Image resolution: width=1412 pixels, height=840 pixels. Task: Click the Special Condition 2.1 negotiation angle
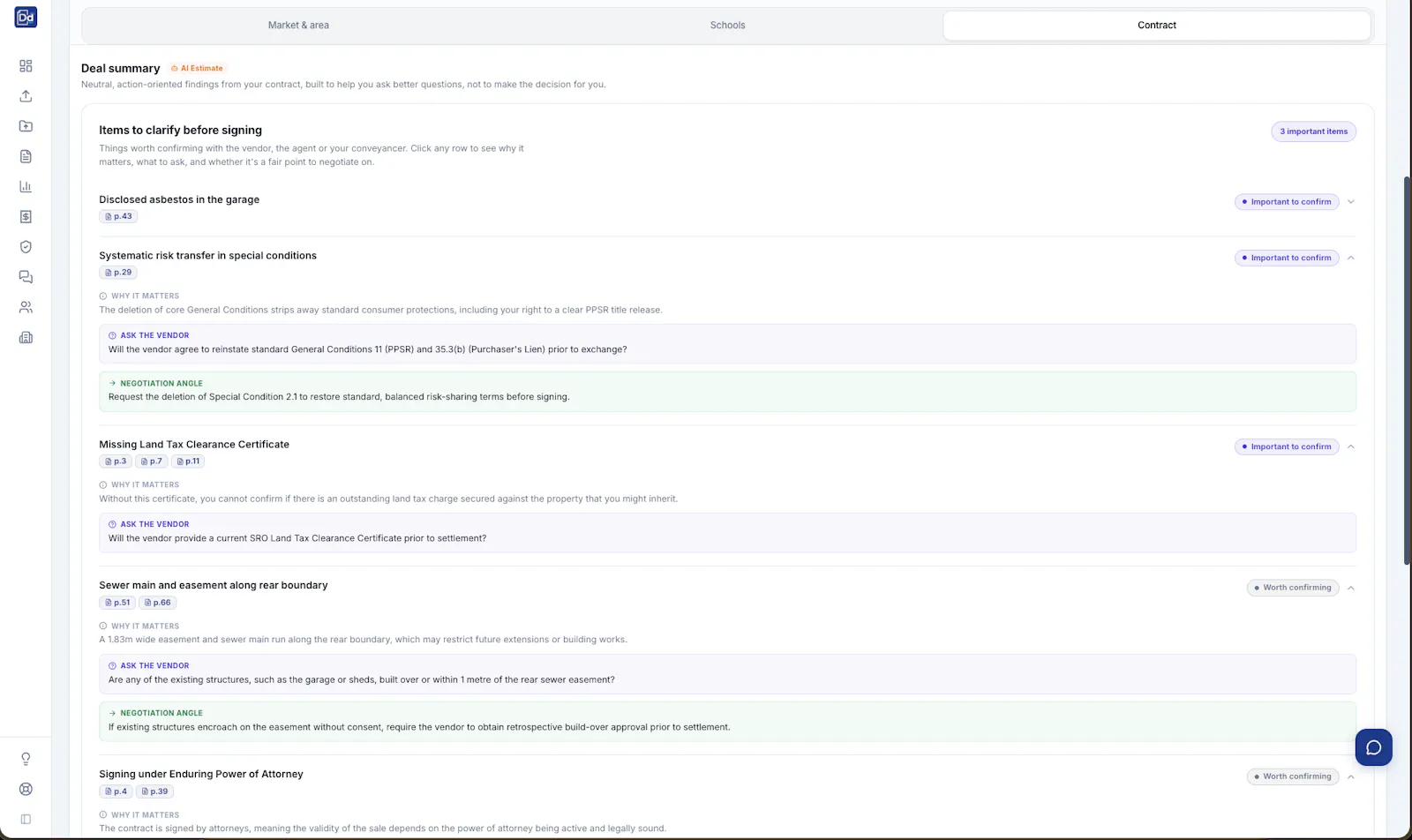click(x=339, y=397)
